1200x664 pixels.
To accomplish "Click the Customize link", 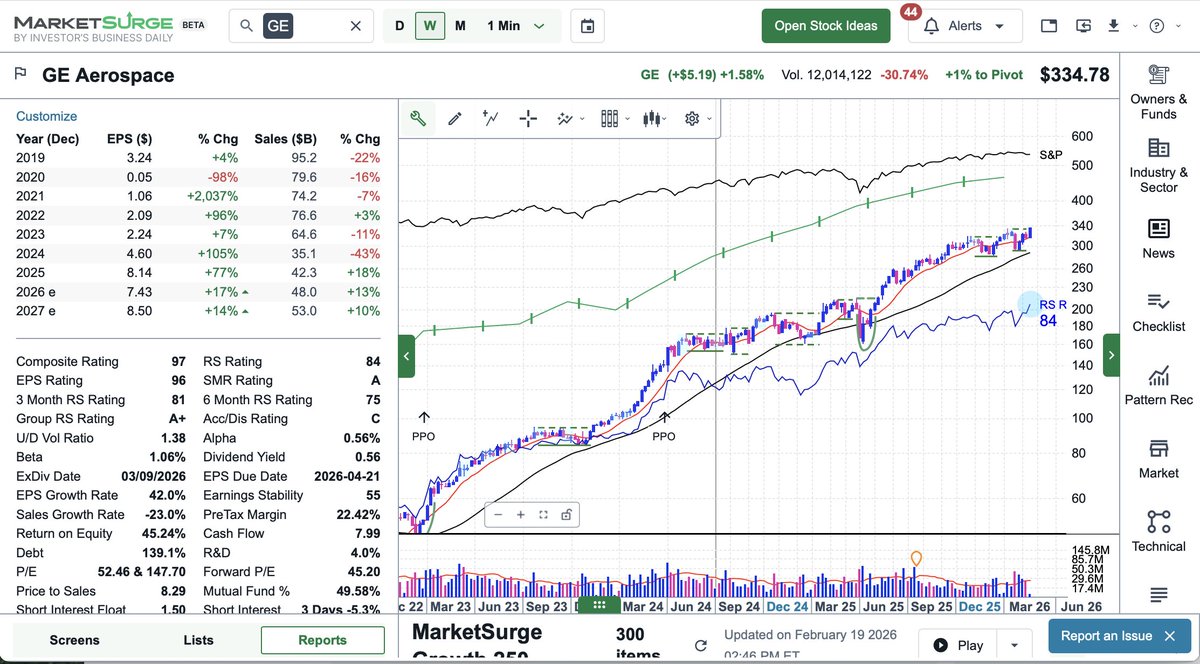I will click(x=46, y=116).
